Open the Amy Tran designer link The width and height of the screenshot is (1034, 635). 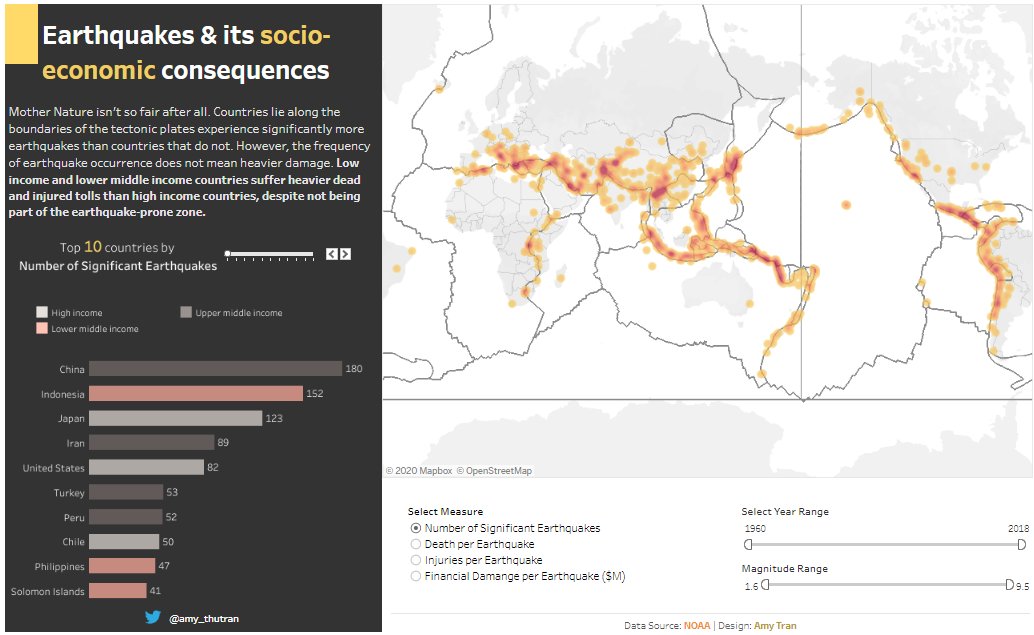775,625
